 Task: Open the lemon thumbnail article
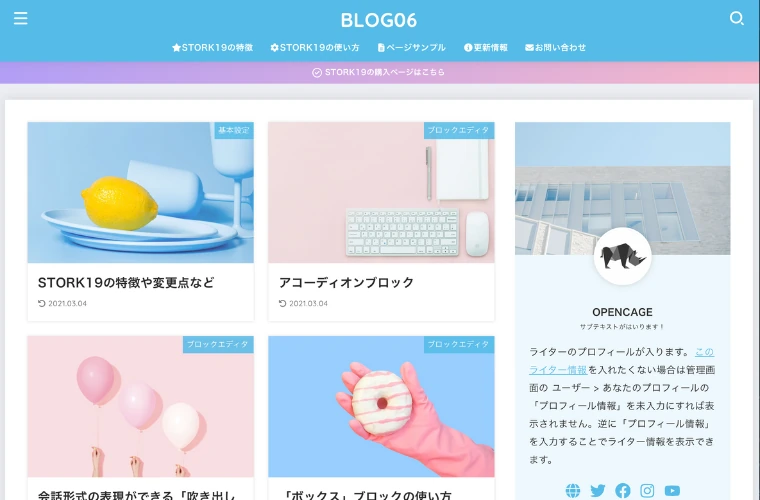(141, 192)
